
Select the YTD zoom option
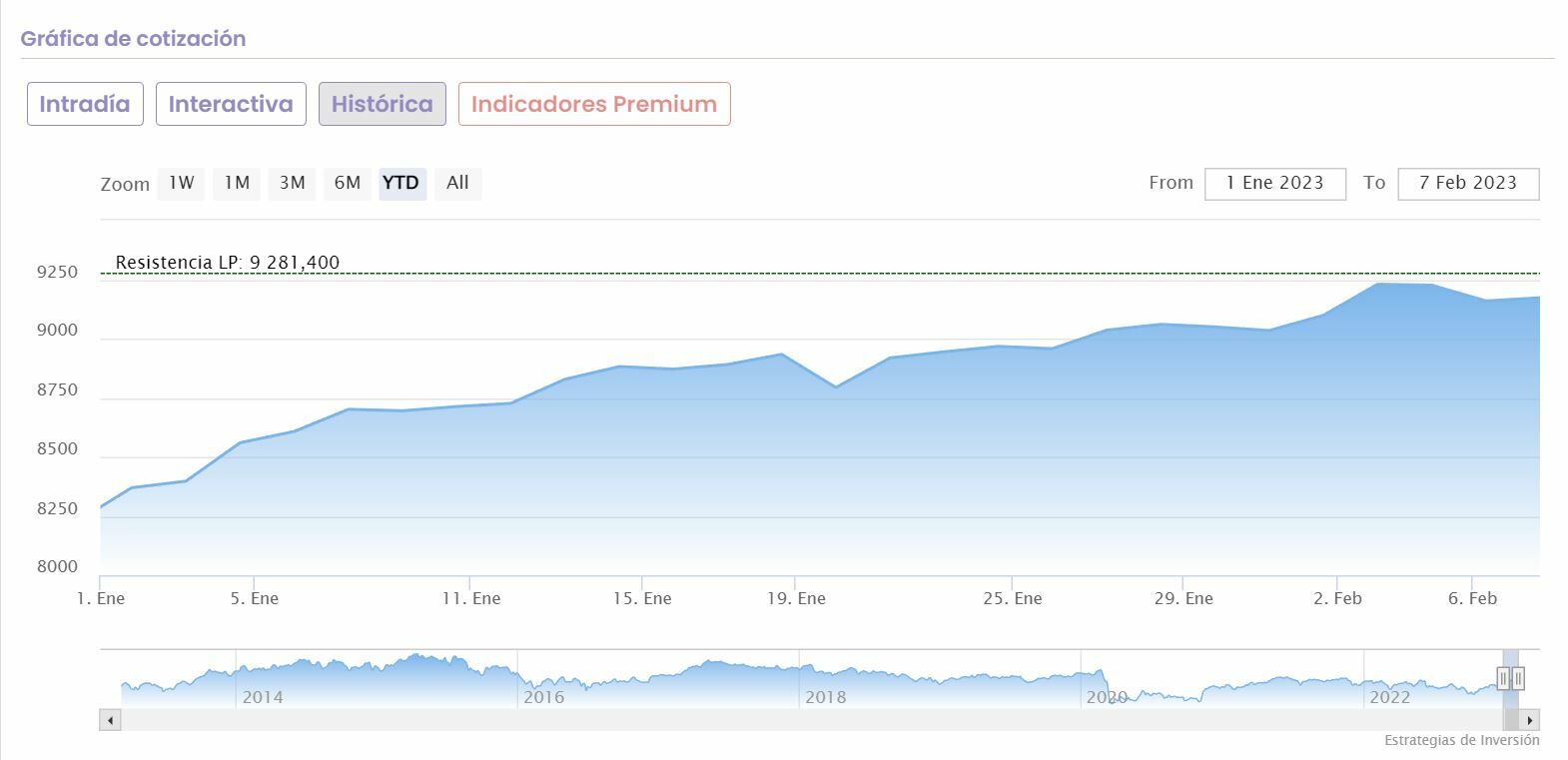coord(401,183)
